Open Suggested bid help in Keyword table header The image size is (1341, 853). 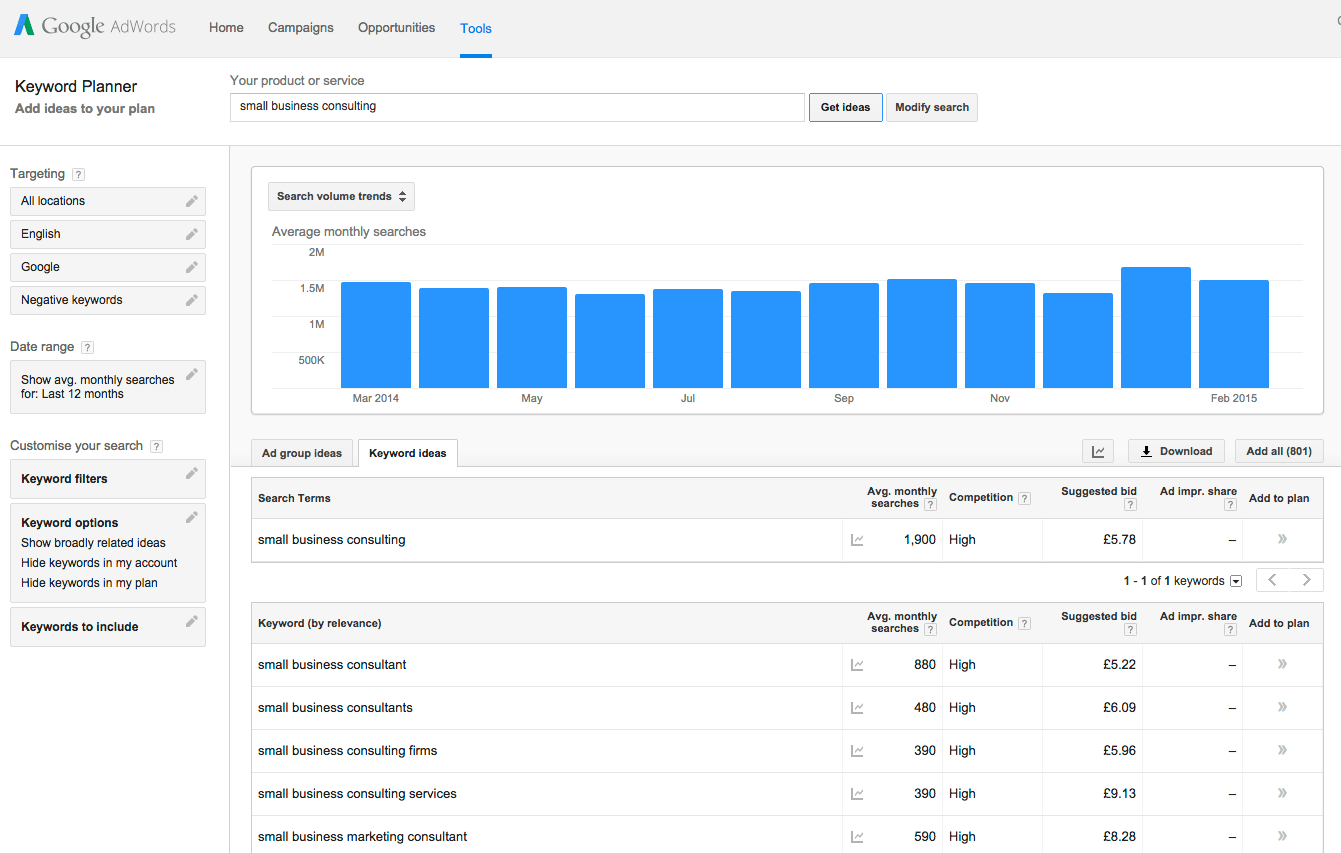pos(1131,630)
